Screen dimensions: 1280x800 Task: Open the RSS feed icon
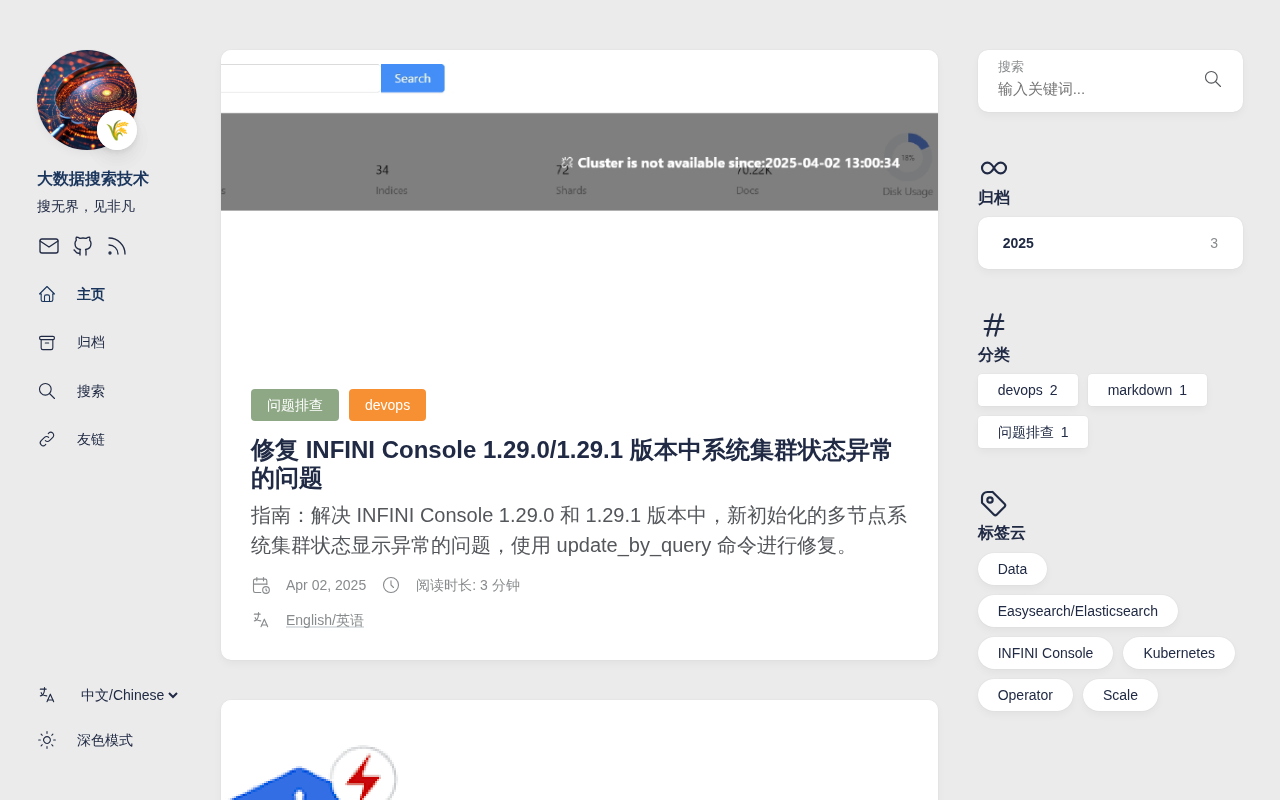pyautogui.click(x=117, y=246)
